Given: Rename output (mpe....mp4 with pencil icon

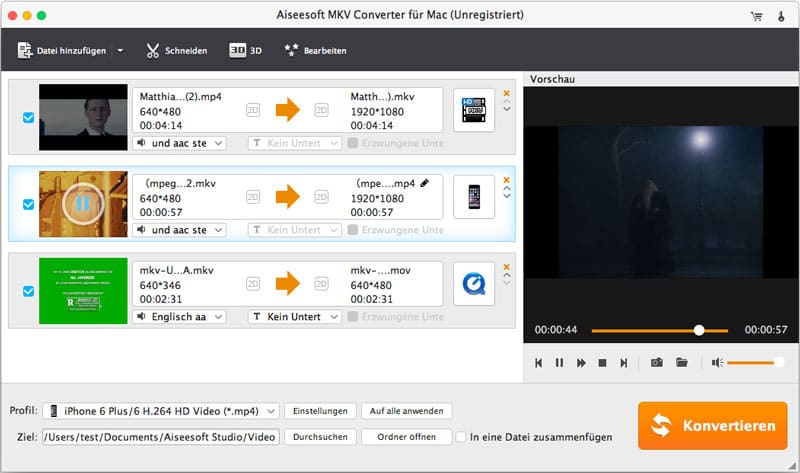Looking at the screenshot, I should coord(424,183).
